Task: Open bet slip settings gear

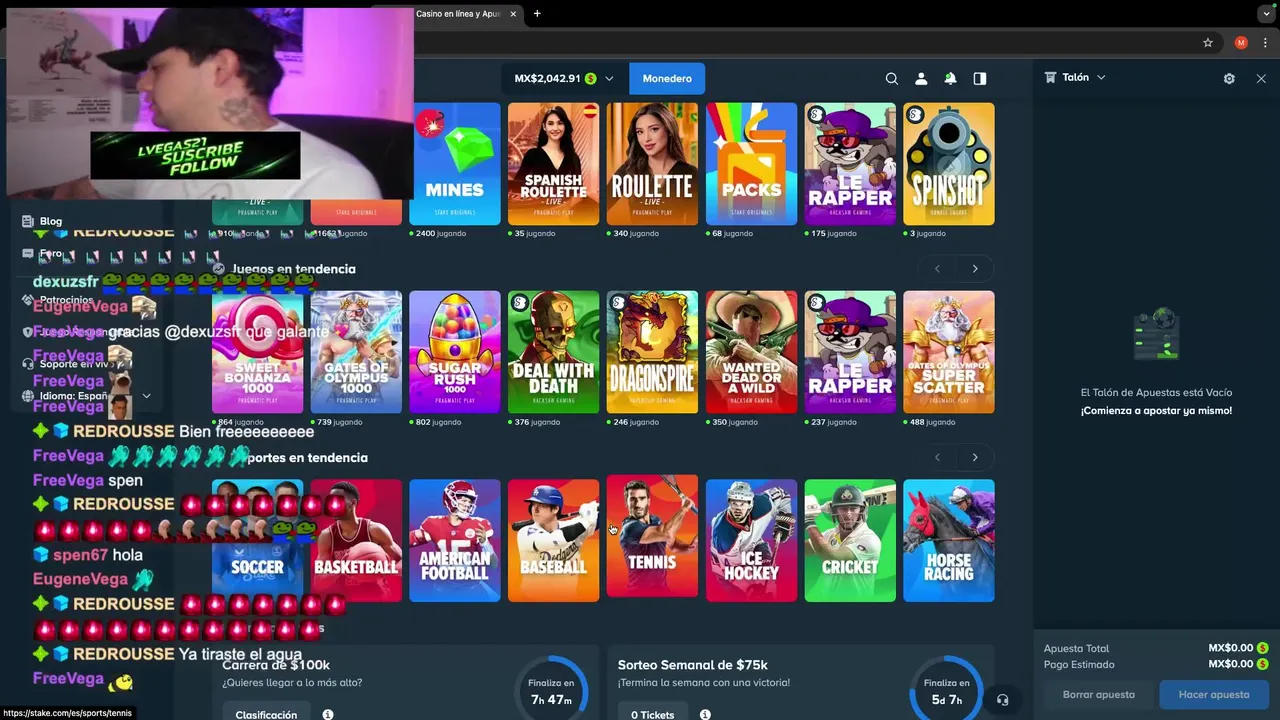Action: [x=1229, y=79]
